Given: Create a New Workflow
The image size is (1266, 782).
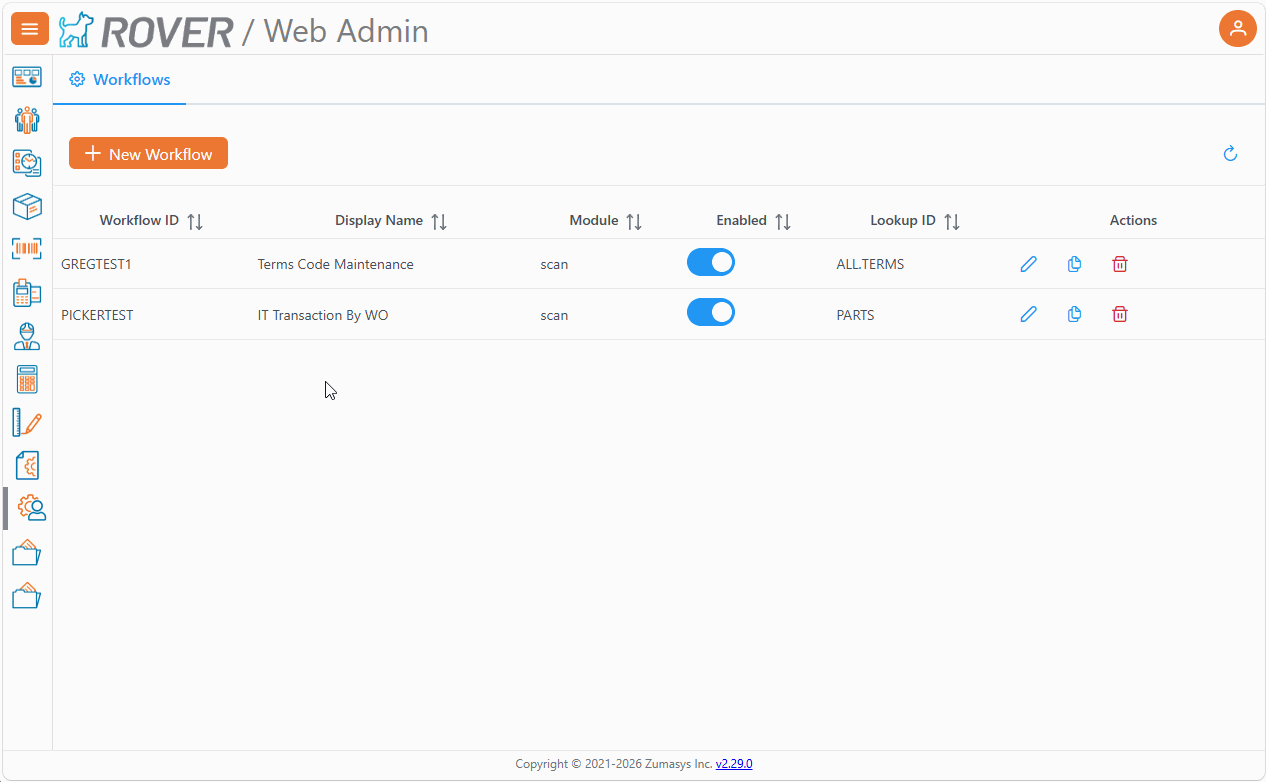Looking at the screenshot, I should 148,153.
